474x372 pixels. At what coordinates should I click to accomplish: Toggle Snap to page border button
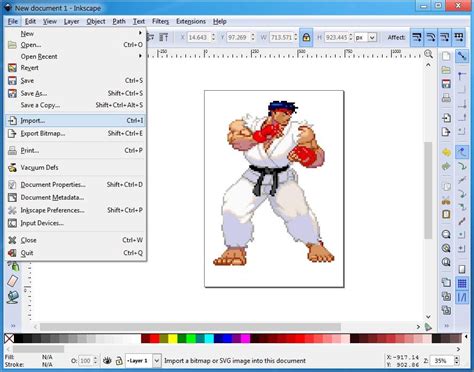pyautogui.click(x=462, y=269)
